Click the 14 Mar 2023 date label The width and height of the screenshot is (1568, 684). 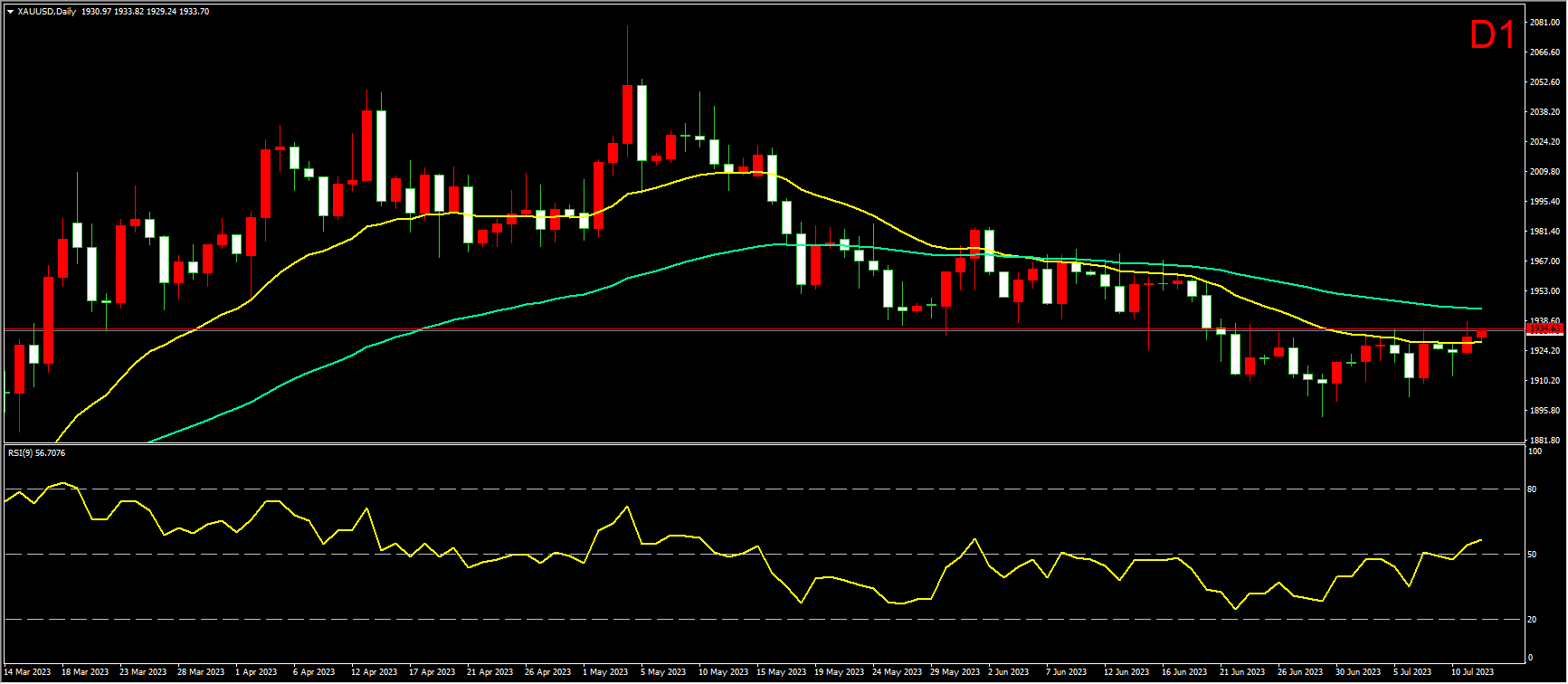point(27,672)
